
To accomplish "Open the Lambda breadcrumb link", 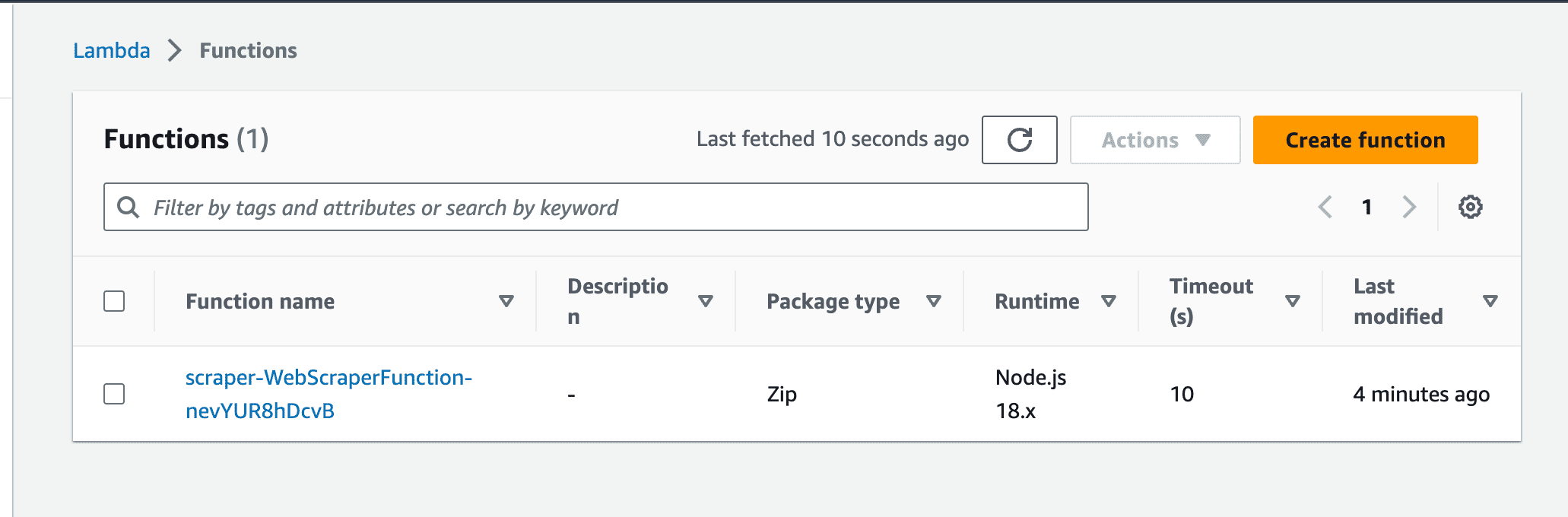I will click(111, 50).
